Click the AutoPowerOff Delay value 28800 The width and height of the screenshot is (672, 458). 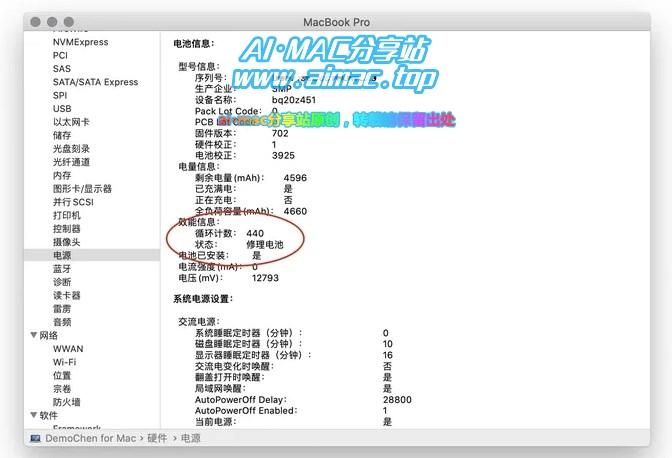397,400
